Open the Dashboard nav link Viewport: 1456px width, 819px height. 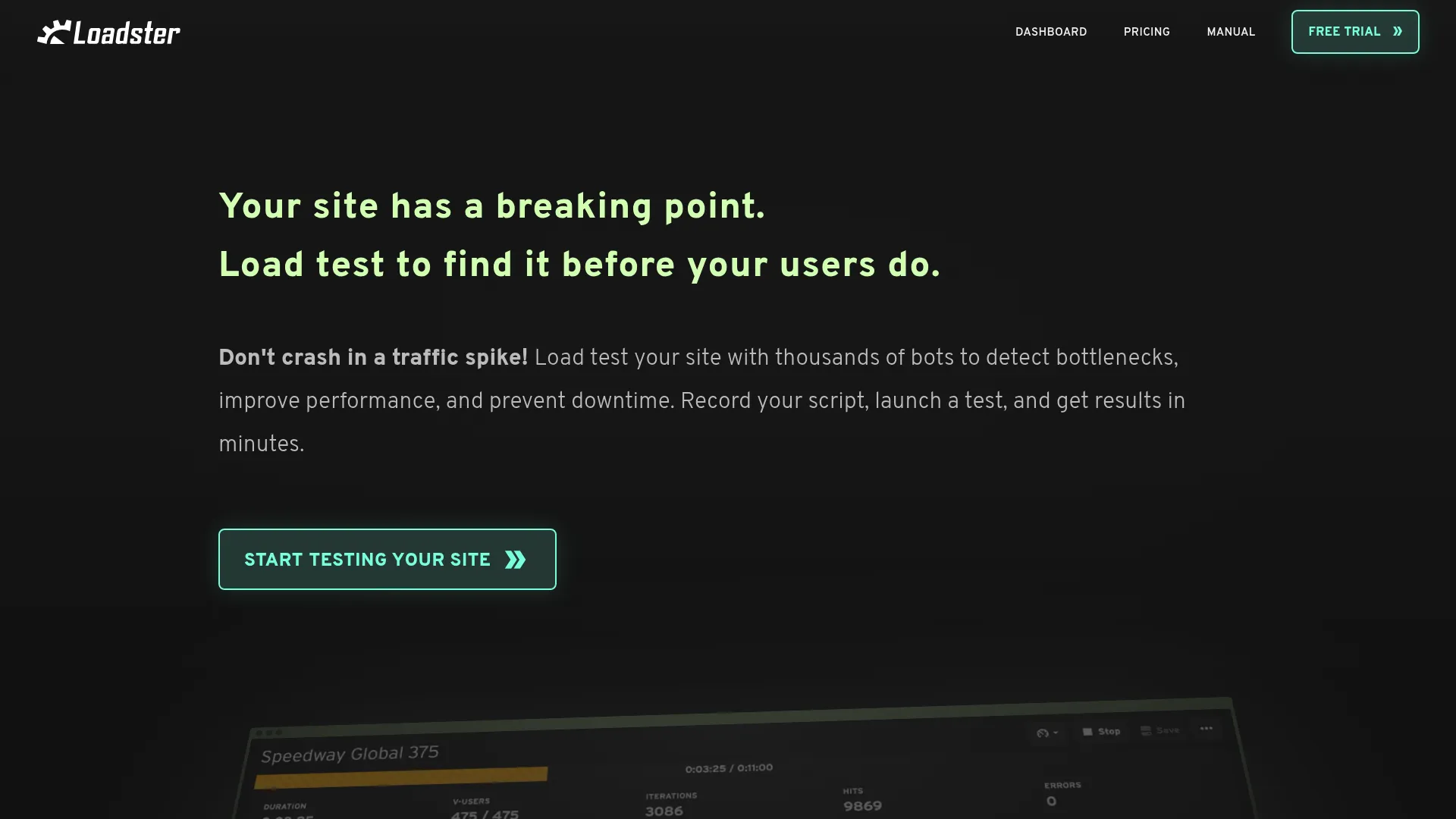[x=1051, y=32]
